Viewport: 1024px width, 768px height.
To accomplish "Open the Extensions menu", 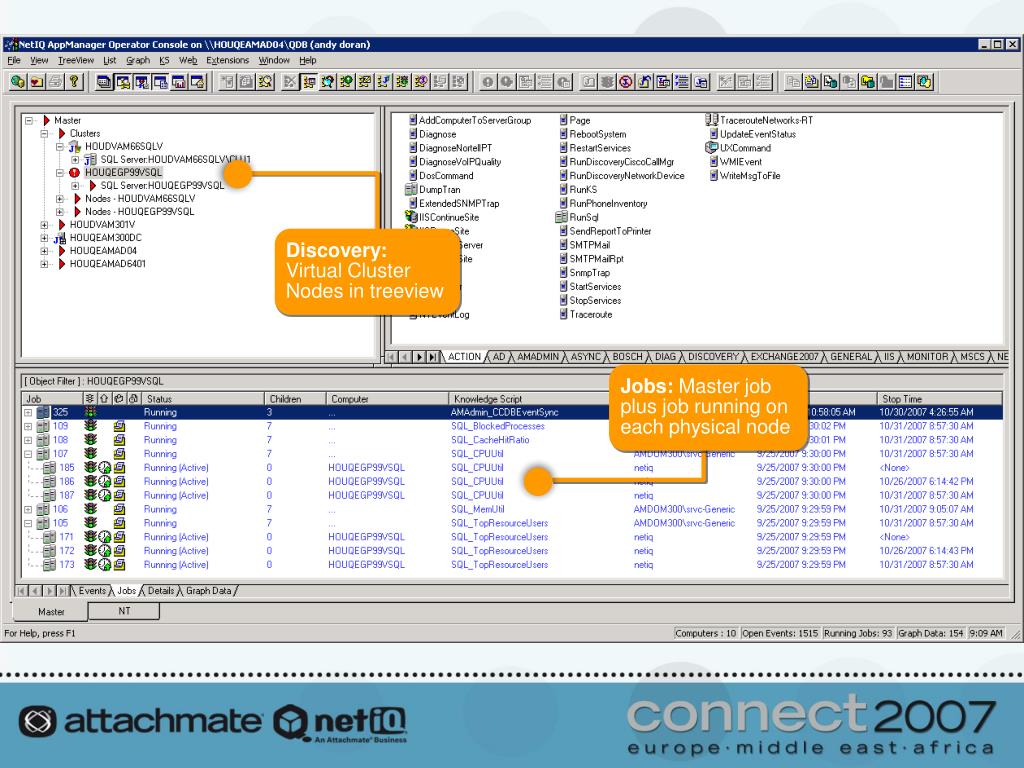I will [x=227, y=60].
